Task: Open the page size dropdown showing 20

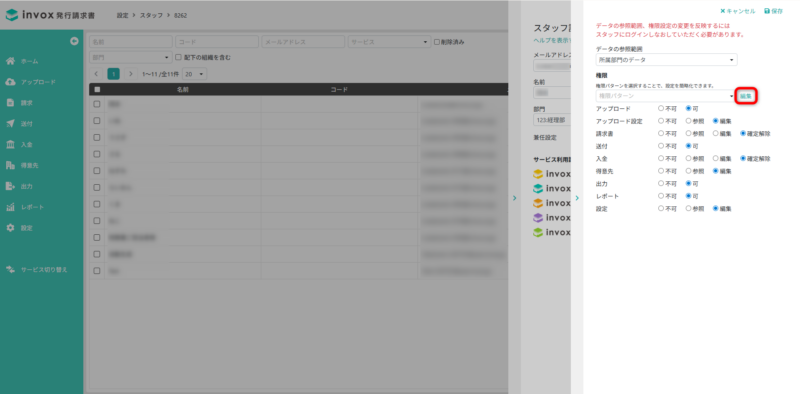Action: click(x=195, y=74)
